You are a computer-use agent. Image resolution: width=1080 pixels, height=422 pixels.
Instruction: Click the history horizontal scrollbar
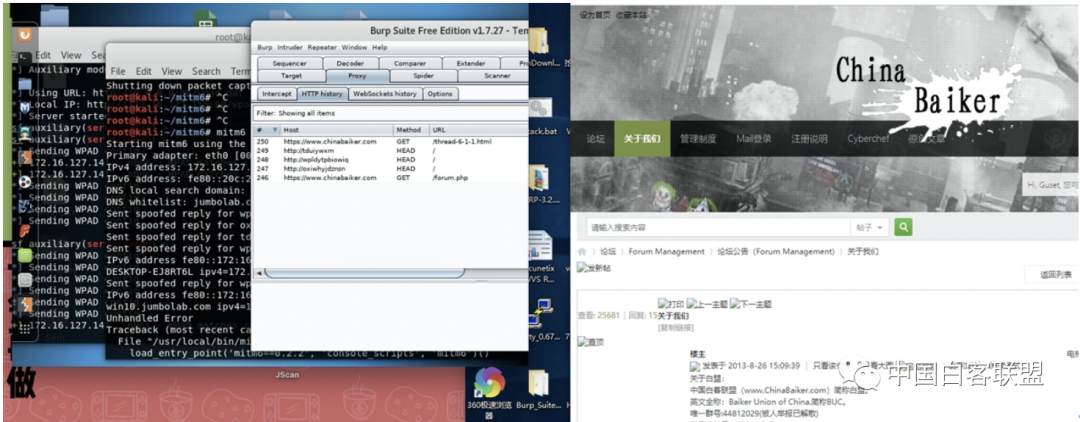364,273
